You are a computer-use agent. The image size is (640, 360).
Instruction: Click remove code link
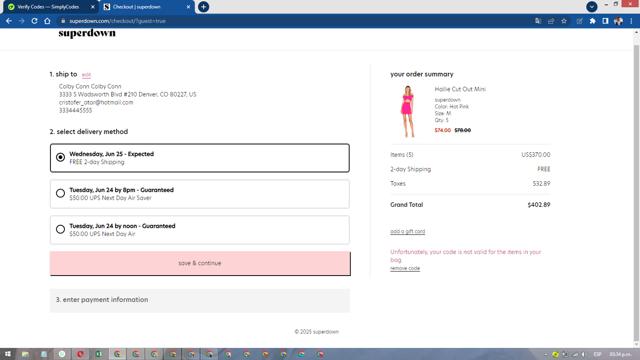point(405,268)
